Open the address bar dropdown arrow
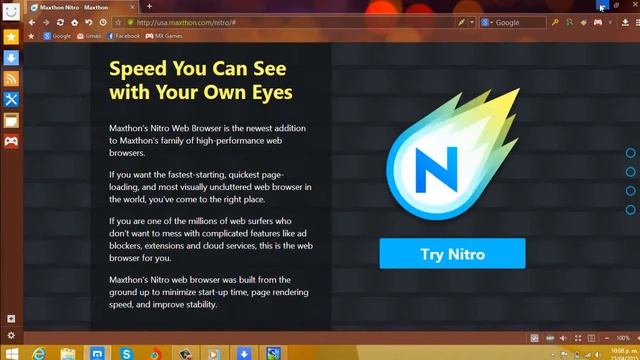The height and width of the screenshot is (360, 640). [472, 23]
